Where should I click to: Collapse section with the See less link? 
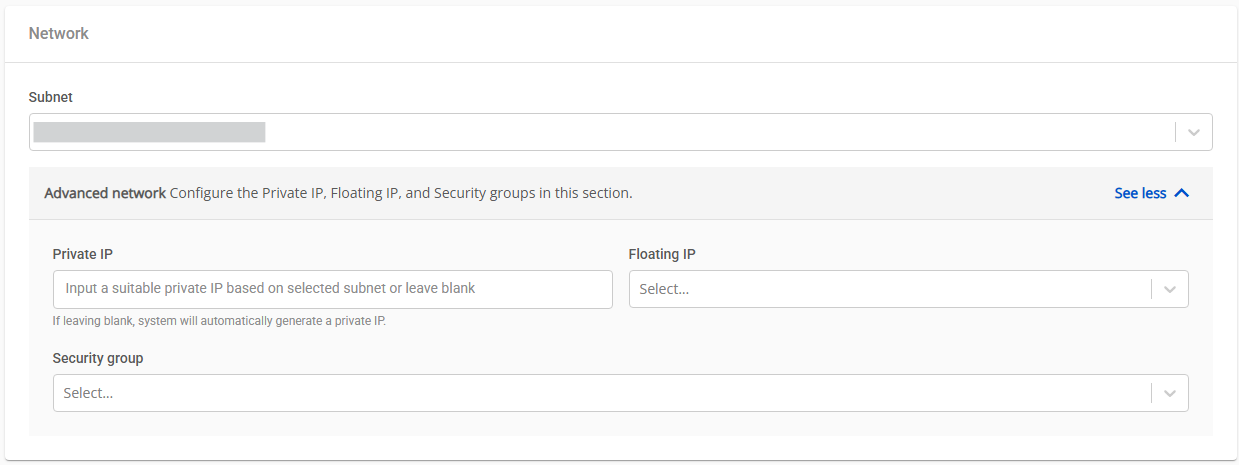click(1140, 193)
